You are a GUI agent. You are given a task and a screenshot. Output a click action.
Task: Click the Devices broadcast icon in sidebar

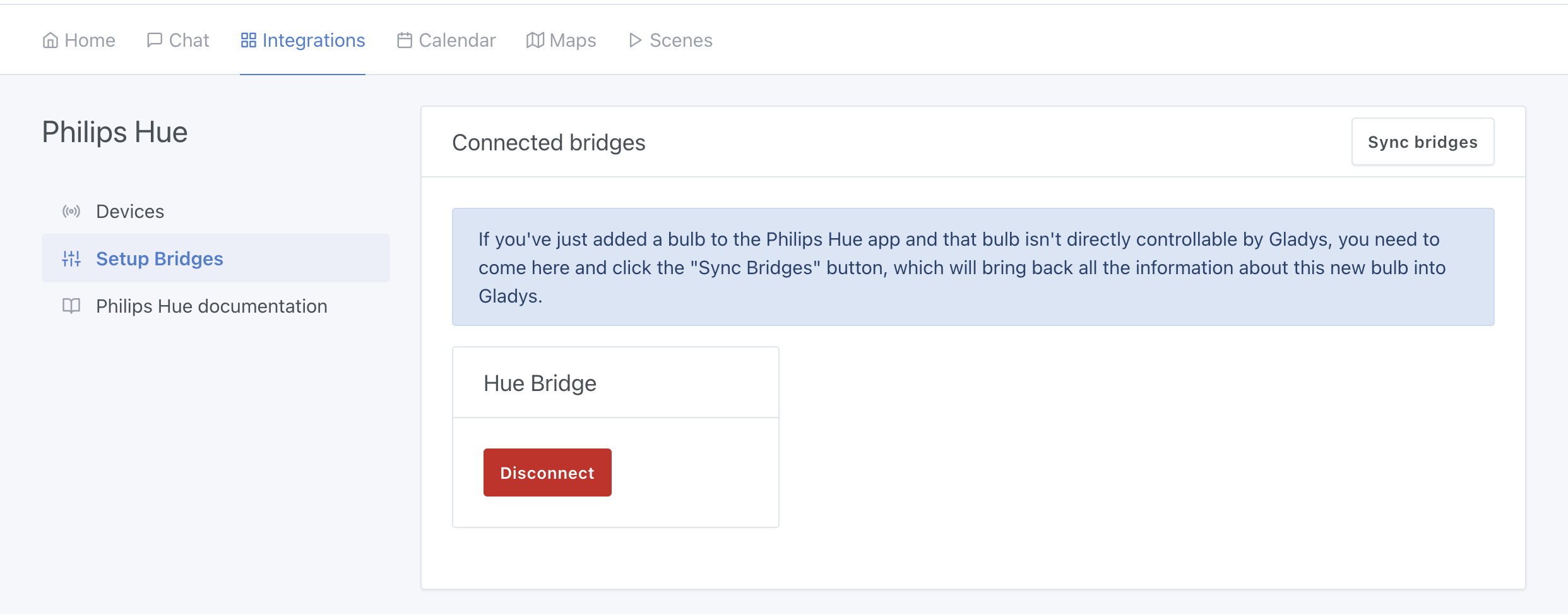pyautogui.click(x=71, y=211)
